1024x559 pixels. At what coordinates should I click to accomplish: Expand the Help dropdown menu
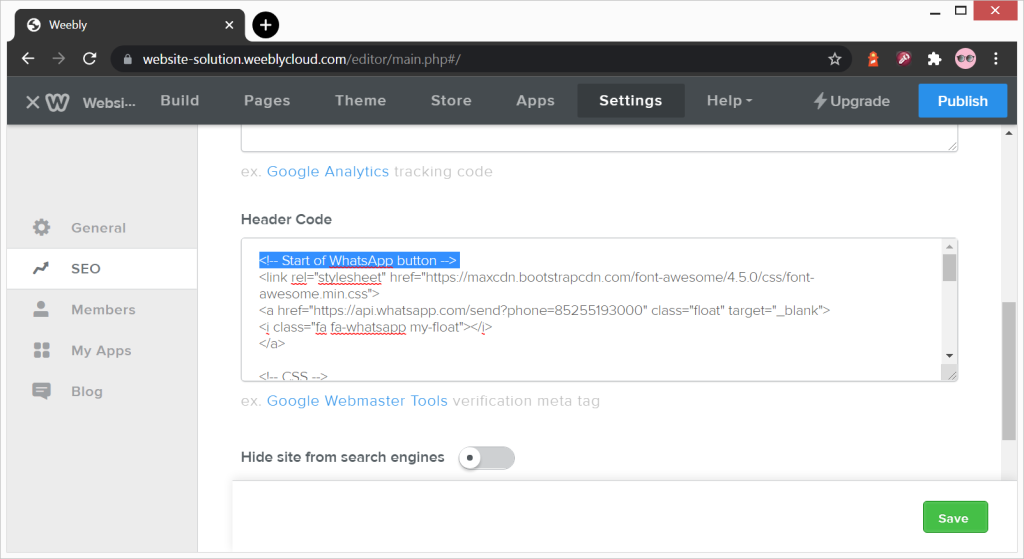(729, 101)
